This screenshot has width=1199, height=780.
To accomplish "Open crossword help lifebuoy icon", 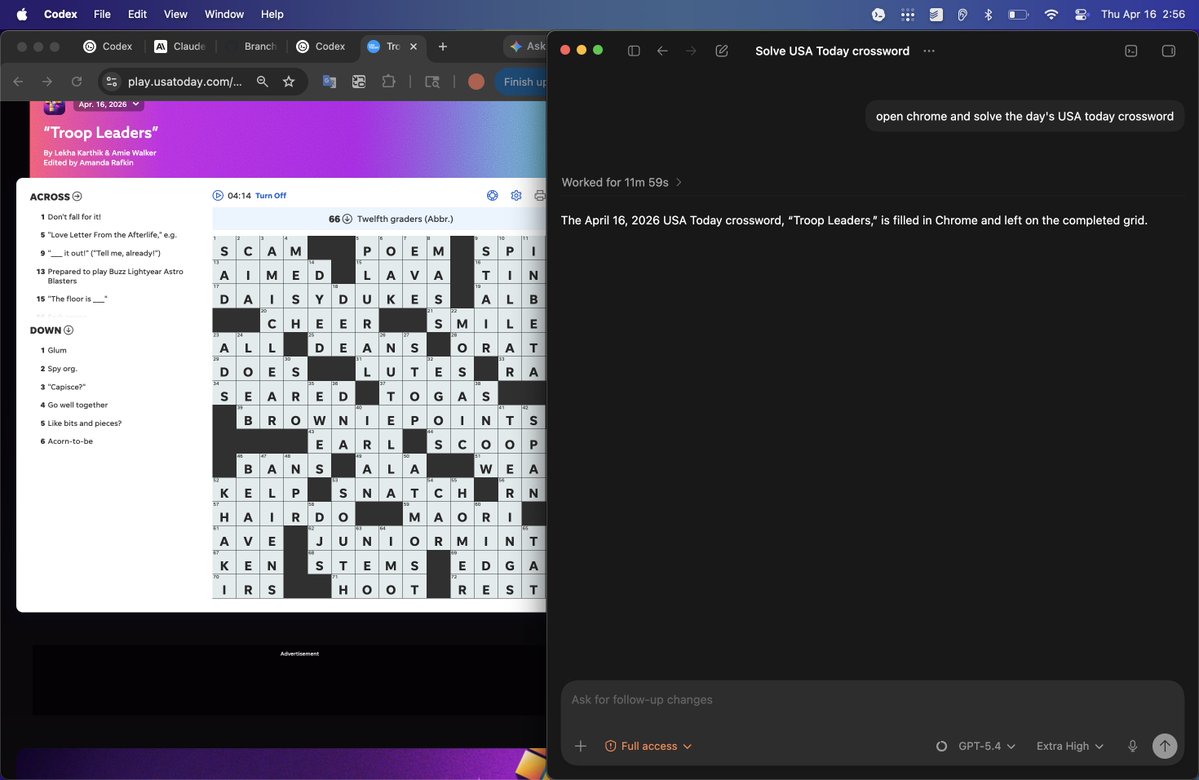I will 492,196.
